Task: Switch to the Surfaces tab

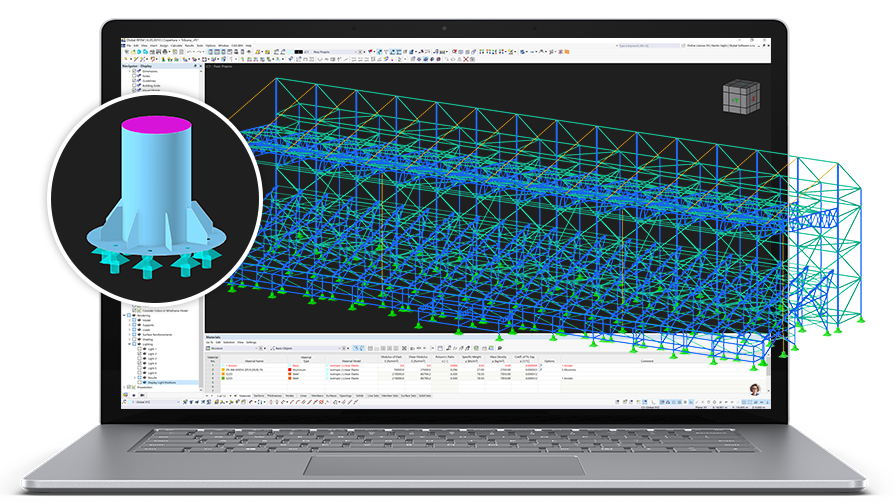Action: click(331, 395)
